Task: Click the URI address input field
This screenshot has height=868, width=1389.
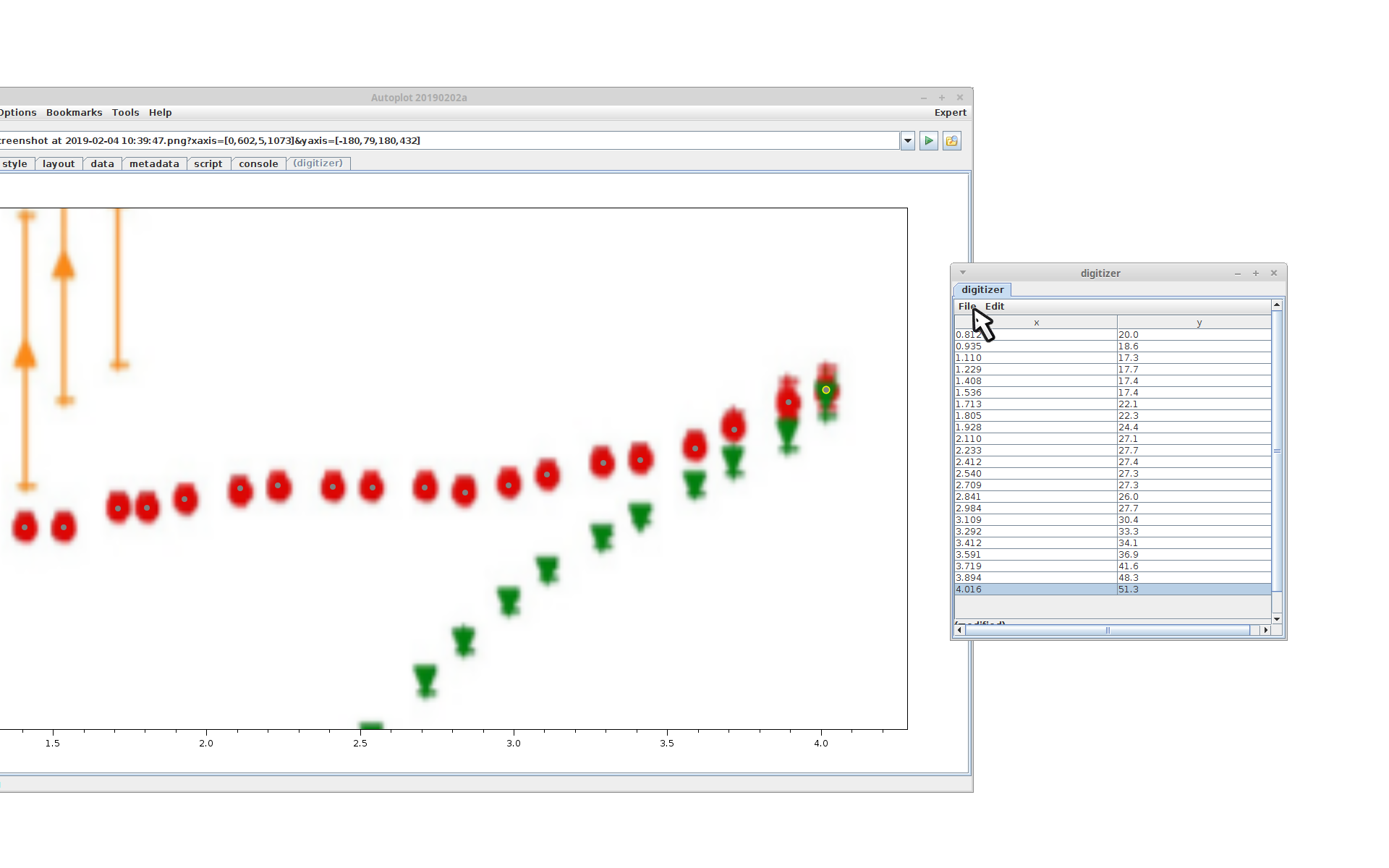Action: tap(449, 141)
